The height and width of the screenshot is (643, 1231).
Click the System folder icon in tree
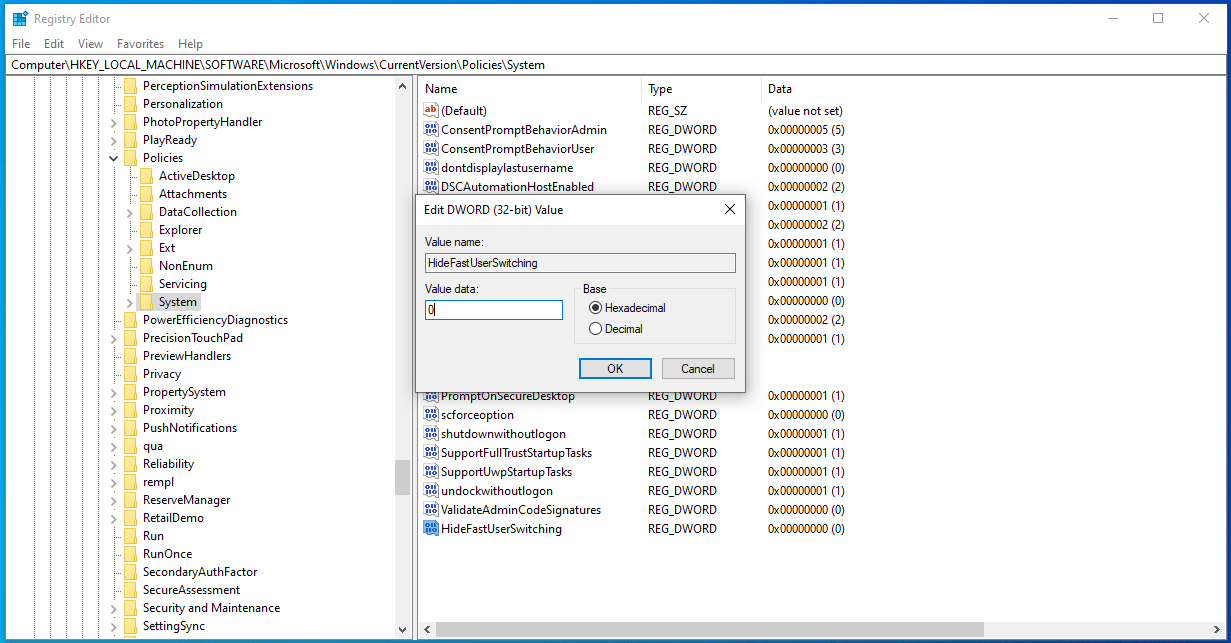coord(146,302)
